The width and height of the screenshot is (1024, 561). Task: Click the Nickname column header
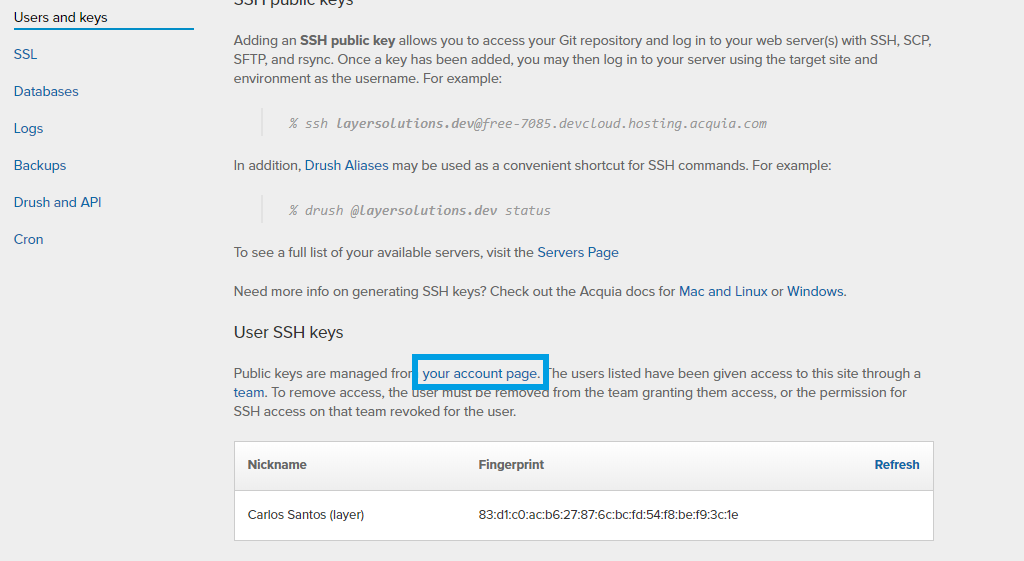[277, 464]
